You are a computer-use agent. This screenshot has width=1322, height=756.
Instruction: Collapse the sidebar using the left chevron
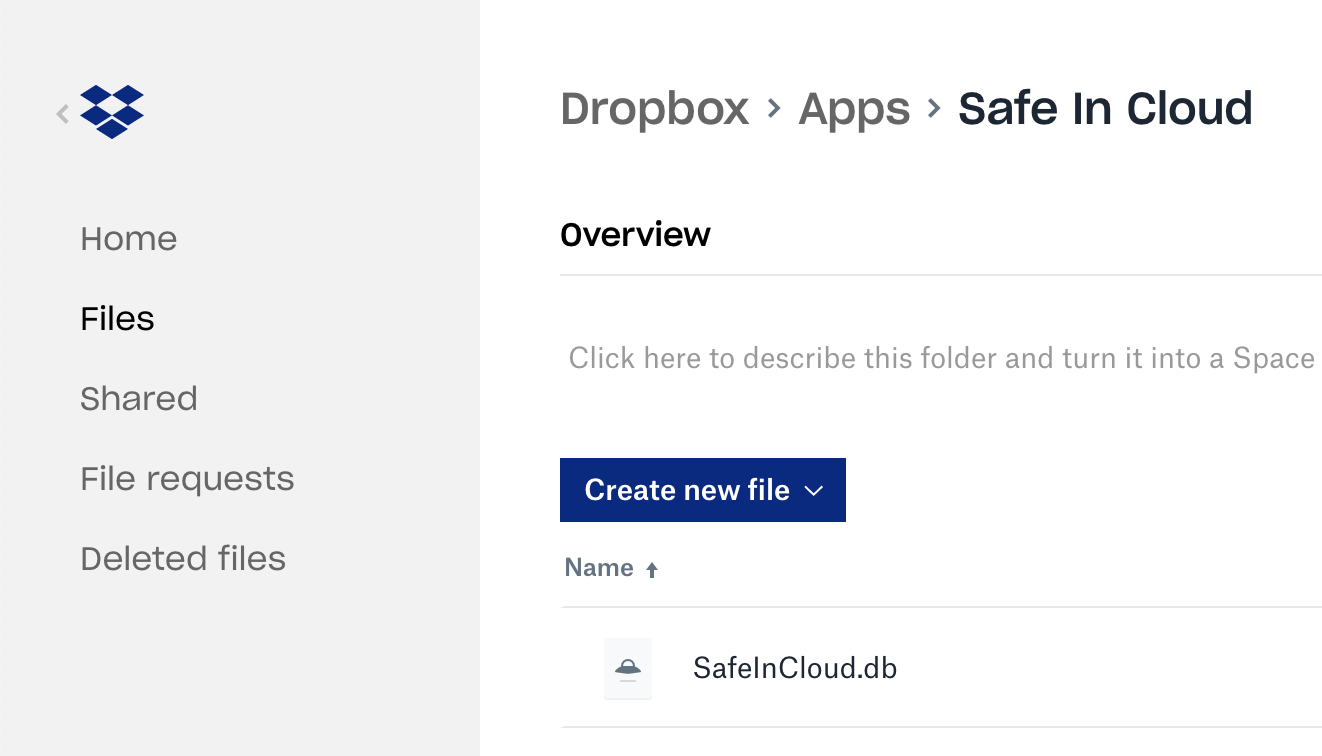pyautogui.click(x=63, y=114)
